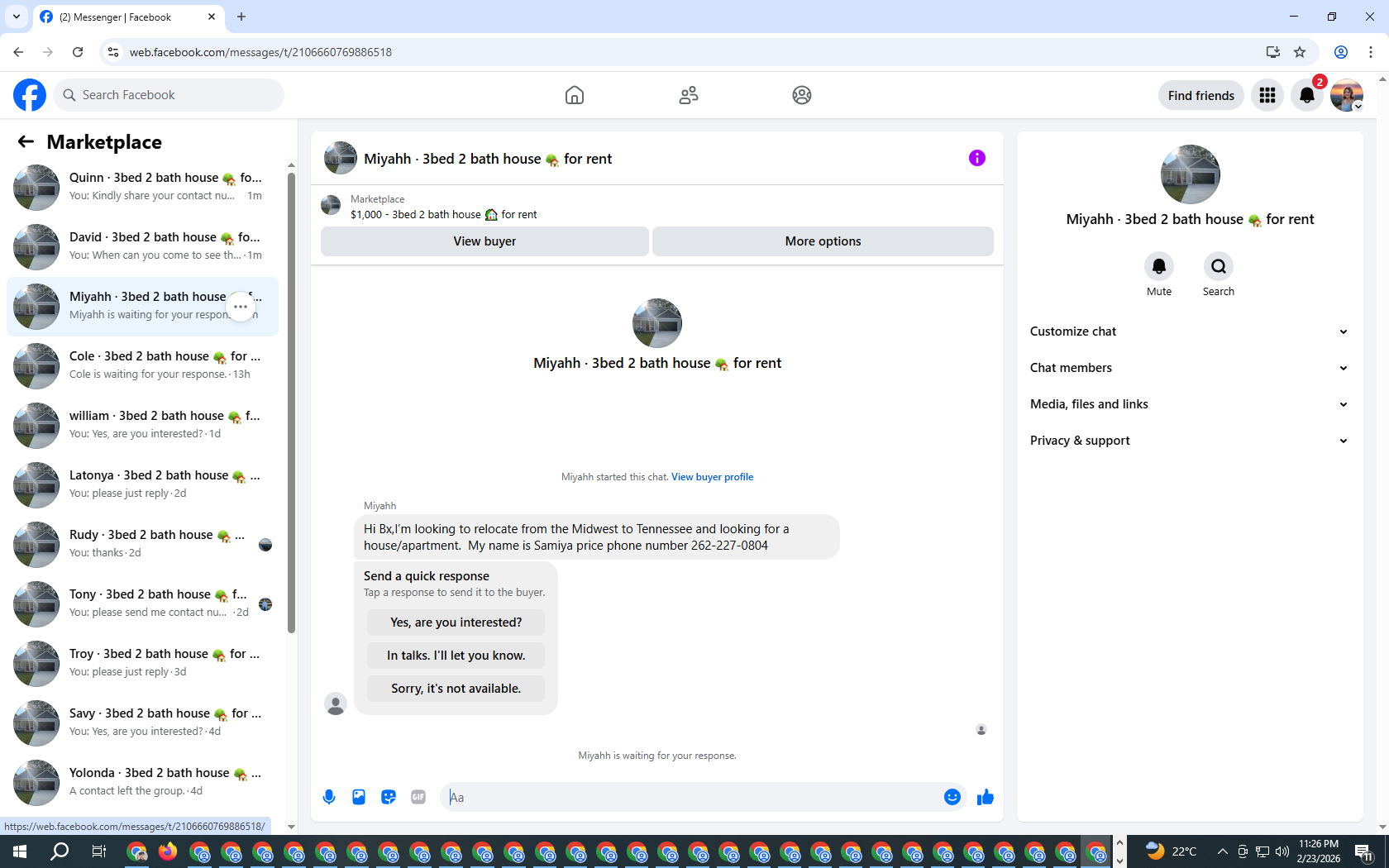Show hidden system tray icons
The width and height of the screenshot is (1389, 868).
click(1222, 851)
